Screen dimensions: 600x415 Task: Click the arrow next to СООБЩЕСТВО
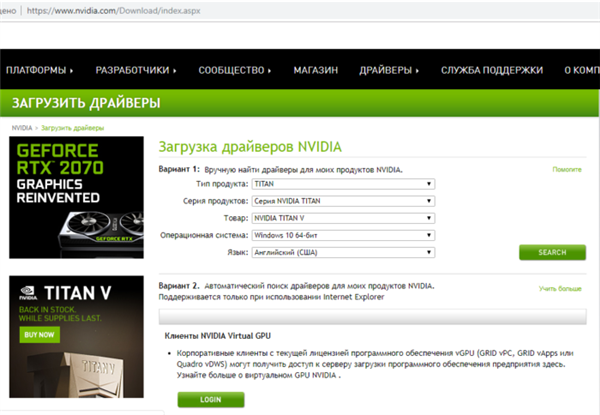(269, 70)
